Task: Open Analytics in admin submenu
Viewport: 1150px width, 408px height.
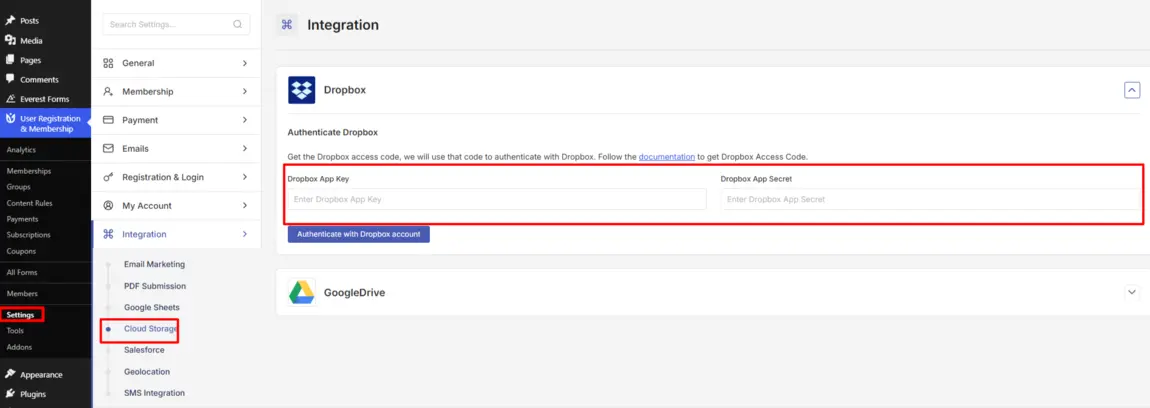Action: click(21, 150)
